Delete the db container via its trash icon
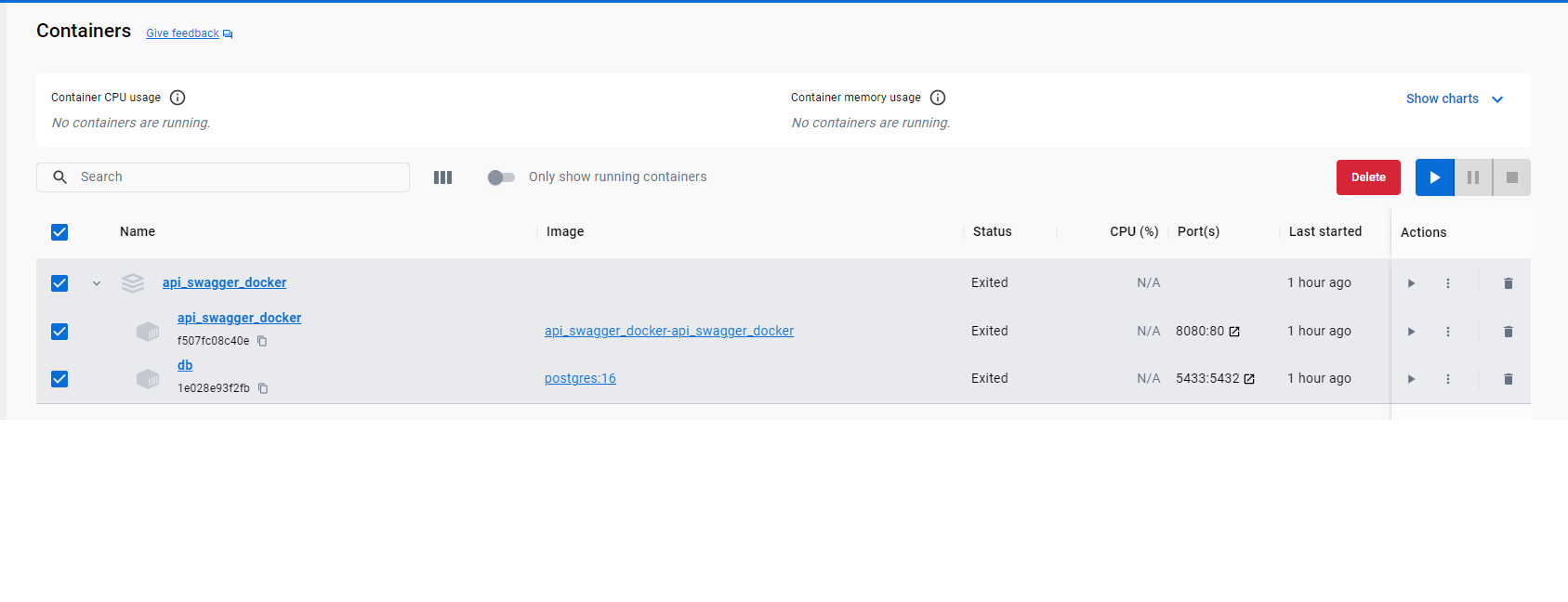Image resolution: width=1568 pixels, height=602 pixels. tap(1508, 379)
